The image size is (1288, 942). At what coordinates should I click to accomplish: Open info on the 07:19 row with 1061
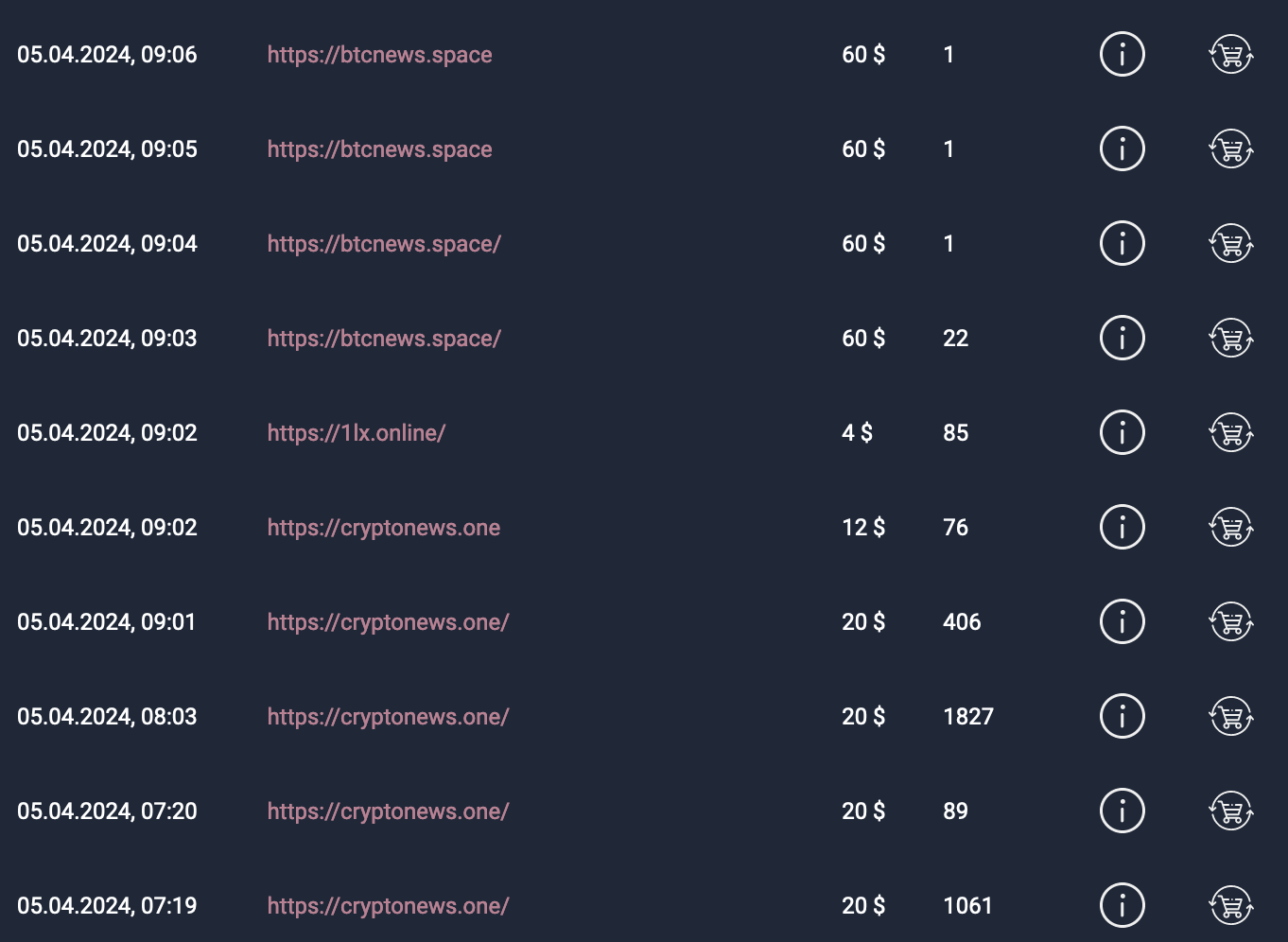click(1123, 905)
